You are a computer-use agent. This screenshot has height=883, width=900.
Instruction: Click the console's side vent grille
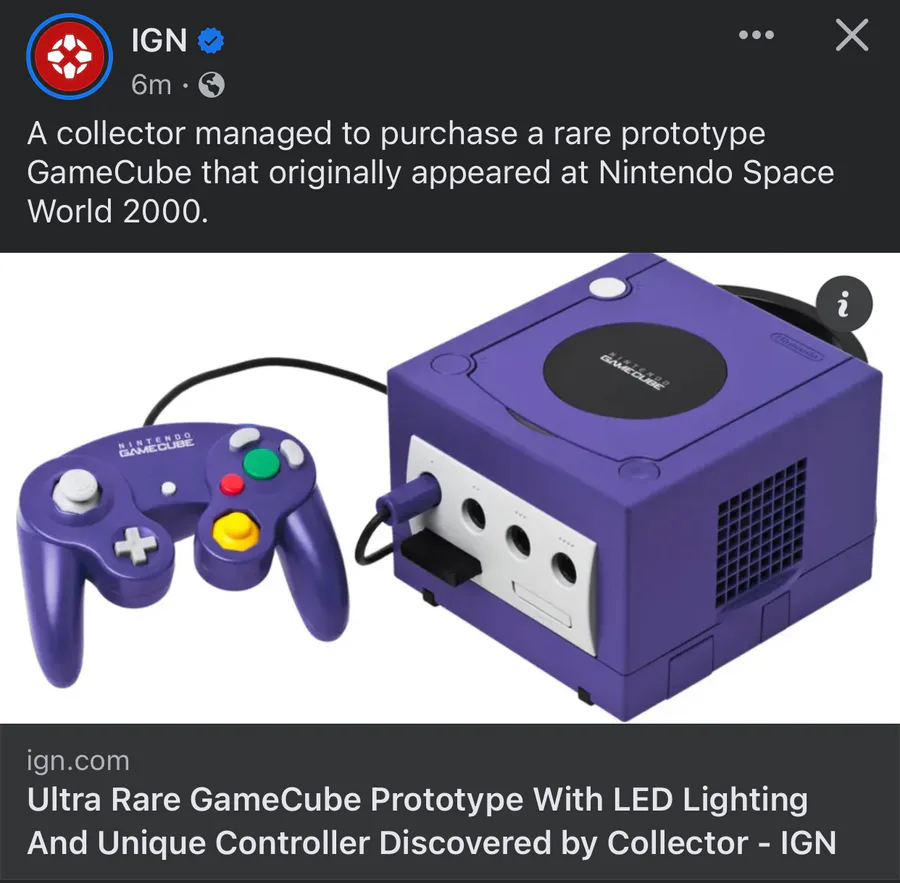[762, 532]
